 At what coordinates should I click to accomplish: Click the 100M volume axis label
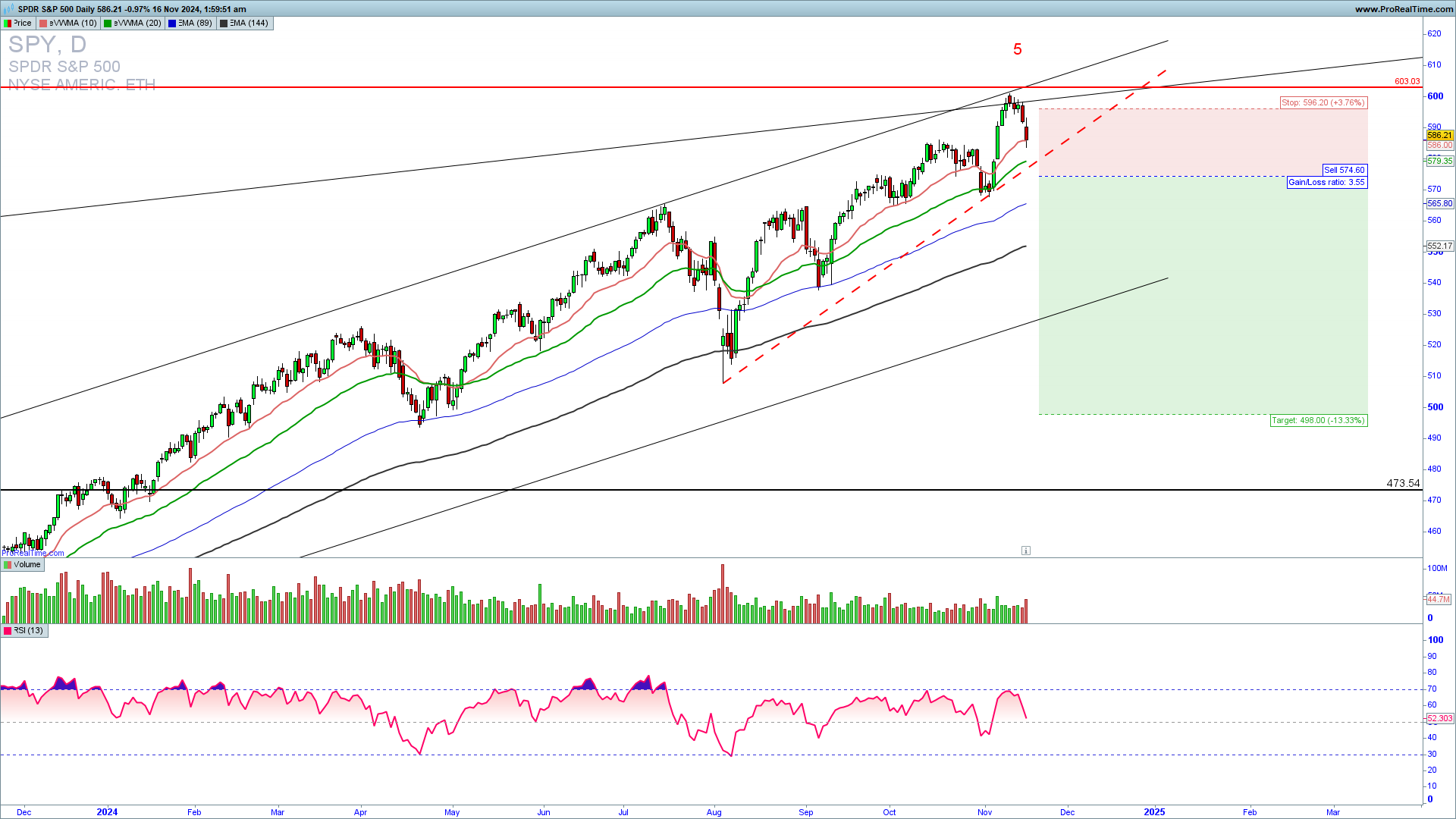tap(1437, 568)
